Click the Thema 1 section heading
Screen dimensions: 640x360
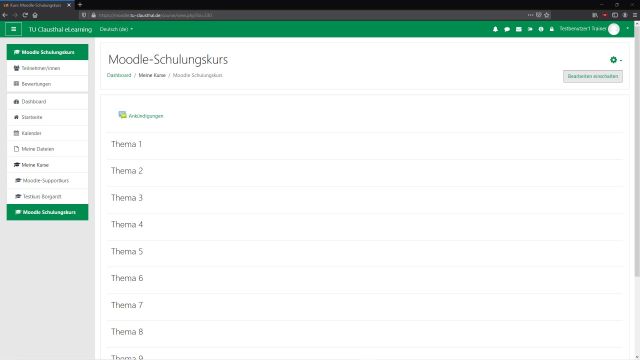(127, 144)
